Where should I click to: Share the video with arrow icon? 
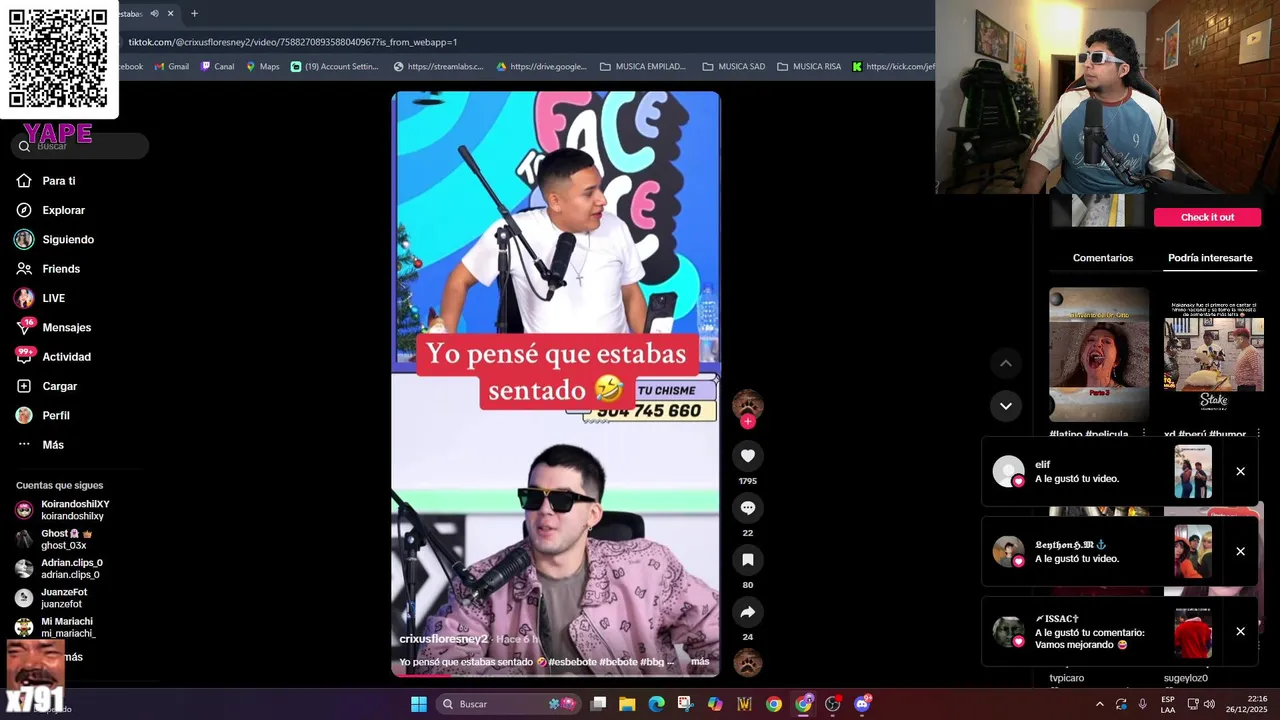pyautogui.click(x=747, y=612)
